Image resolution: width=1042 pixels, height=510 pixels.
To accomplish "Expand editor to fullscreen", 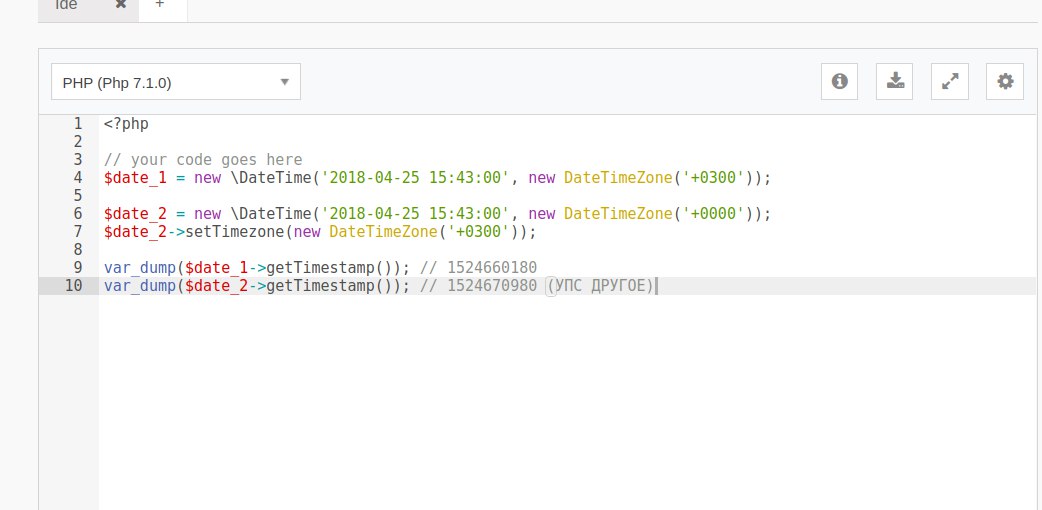I will [950, 81].
